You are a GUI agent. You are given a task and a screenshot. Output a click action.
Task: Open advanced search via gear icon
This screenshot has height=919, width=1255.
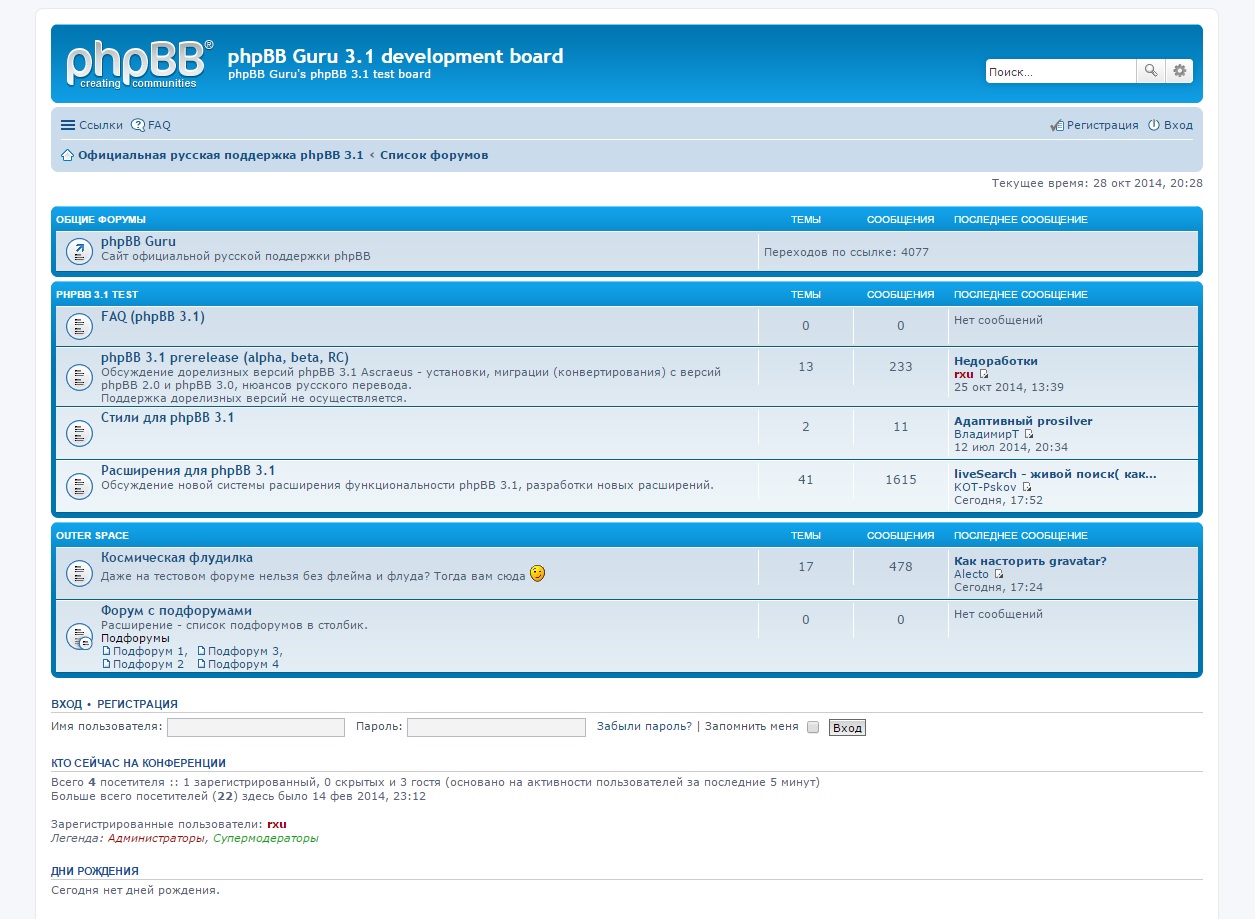pos(1179,71)
